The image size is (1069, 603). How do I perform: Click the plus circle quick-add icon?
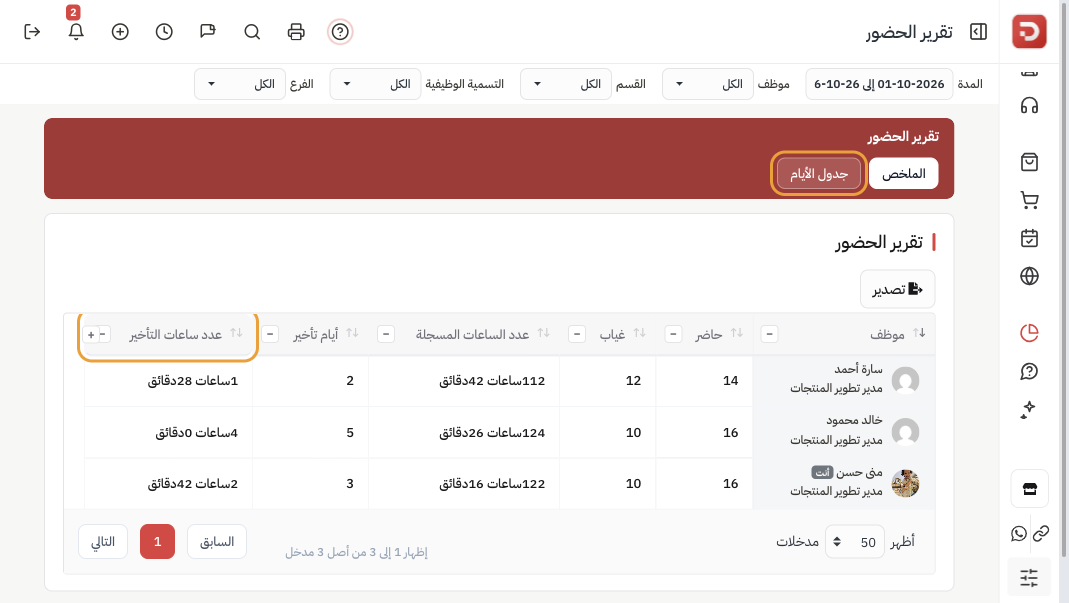[120, 32]
